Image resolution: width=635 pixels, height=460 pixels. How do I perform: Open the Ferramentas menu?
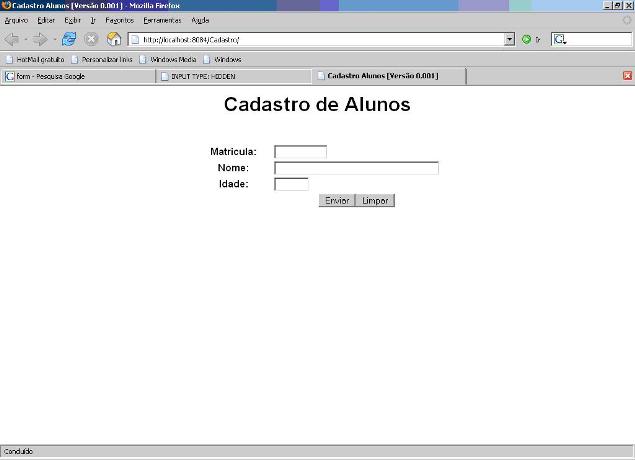click(x=162, y=20)
